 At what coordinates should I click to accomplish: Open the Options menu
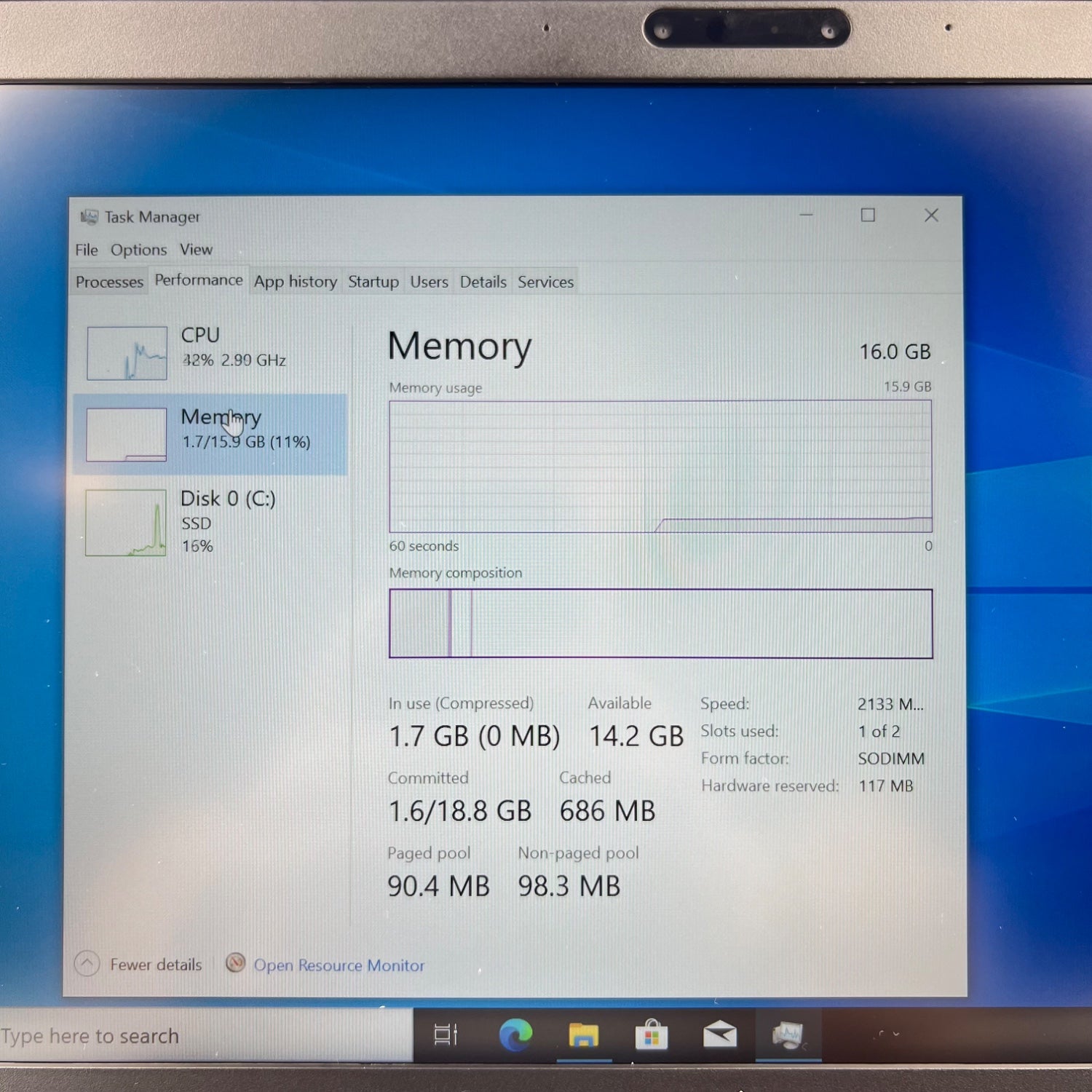click(138, 250)
